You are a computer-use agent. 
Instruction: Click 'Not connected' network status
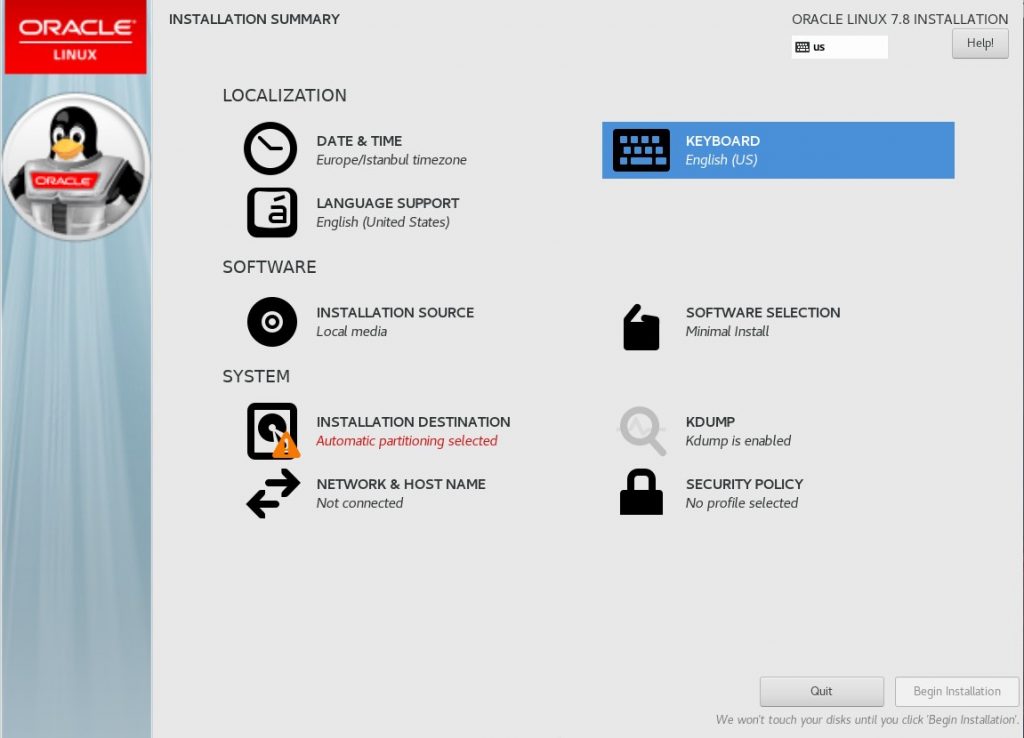[x=360, y=503]
